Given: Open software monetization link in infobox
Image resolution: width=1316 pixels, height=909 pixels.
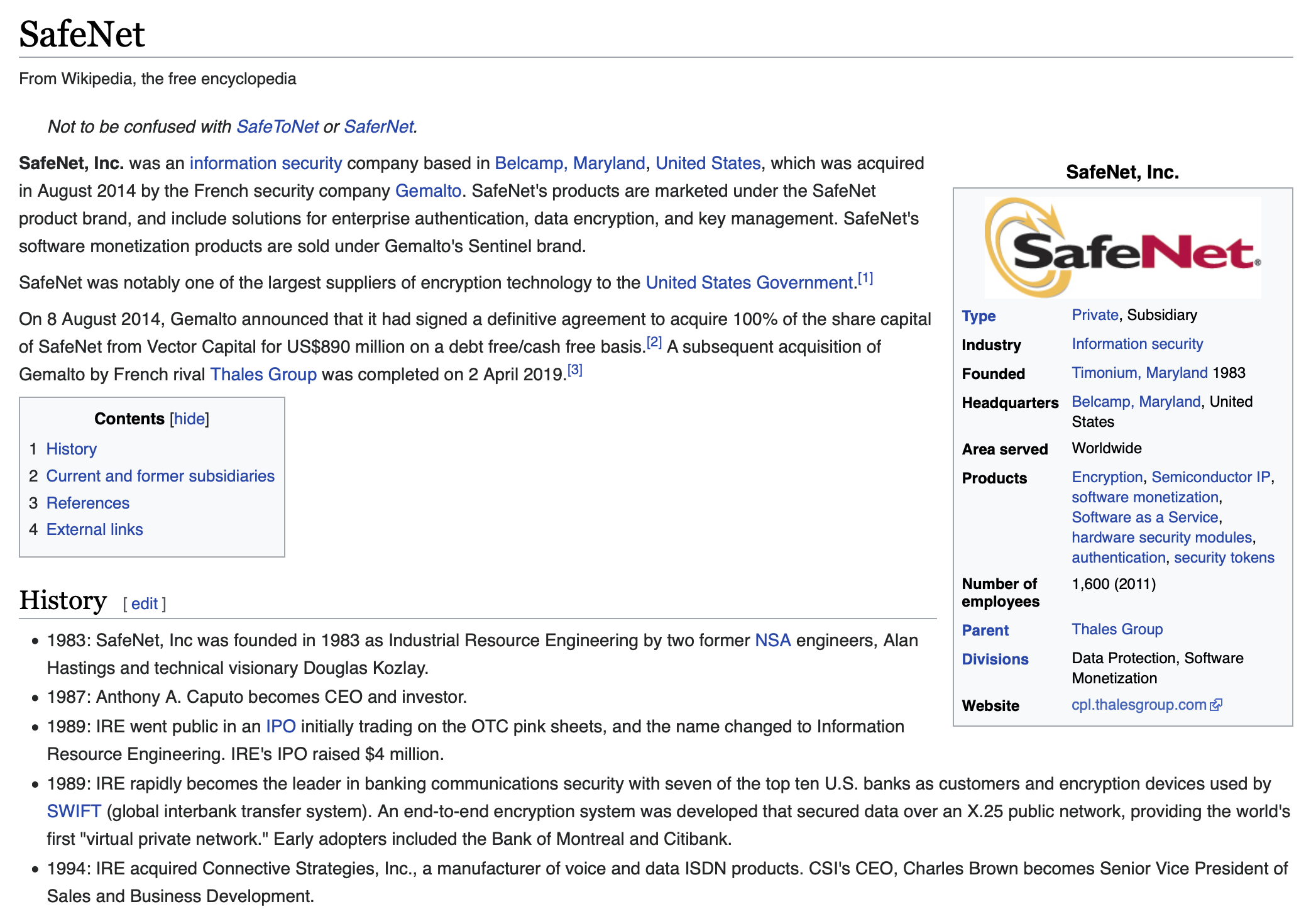Looking at the screenshot, I should pos(1145,497).
